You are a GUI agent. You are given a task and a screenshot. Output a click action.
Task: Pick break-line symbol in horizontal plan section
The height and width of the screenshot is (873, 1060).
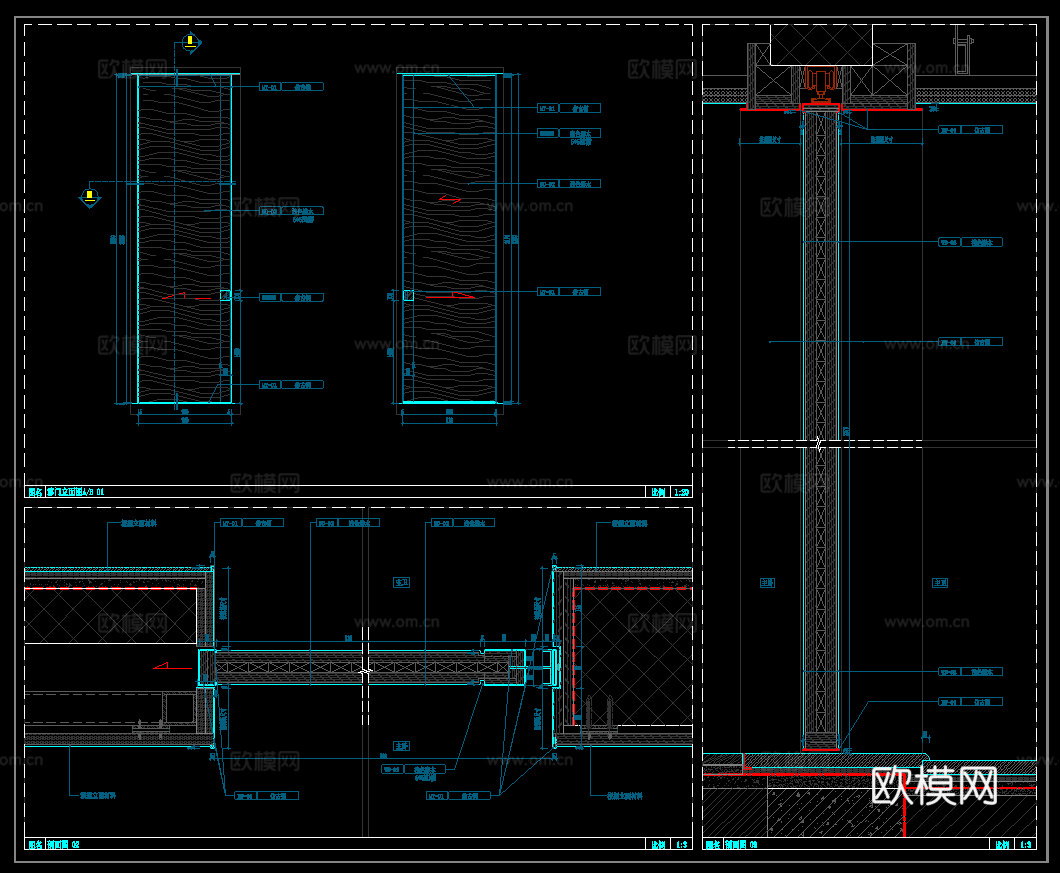[365, 671]
